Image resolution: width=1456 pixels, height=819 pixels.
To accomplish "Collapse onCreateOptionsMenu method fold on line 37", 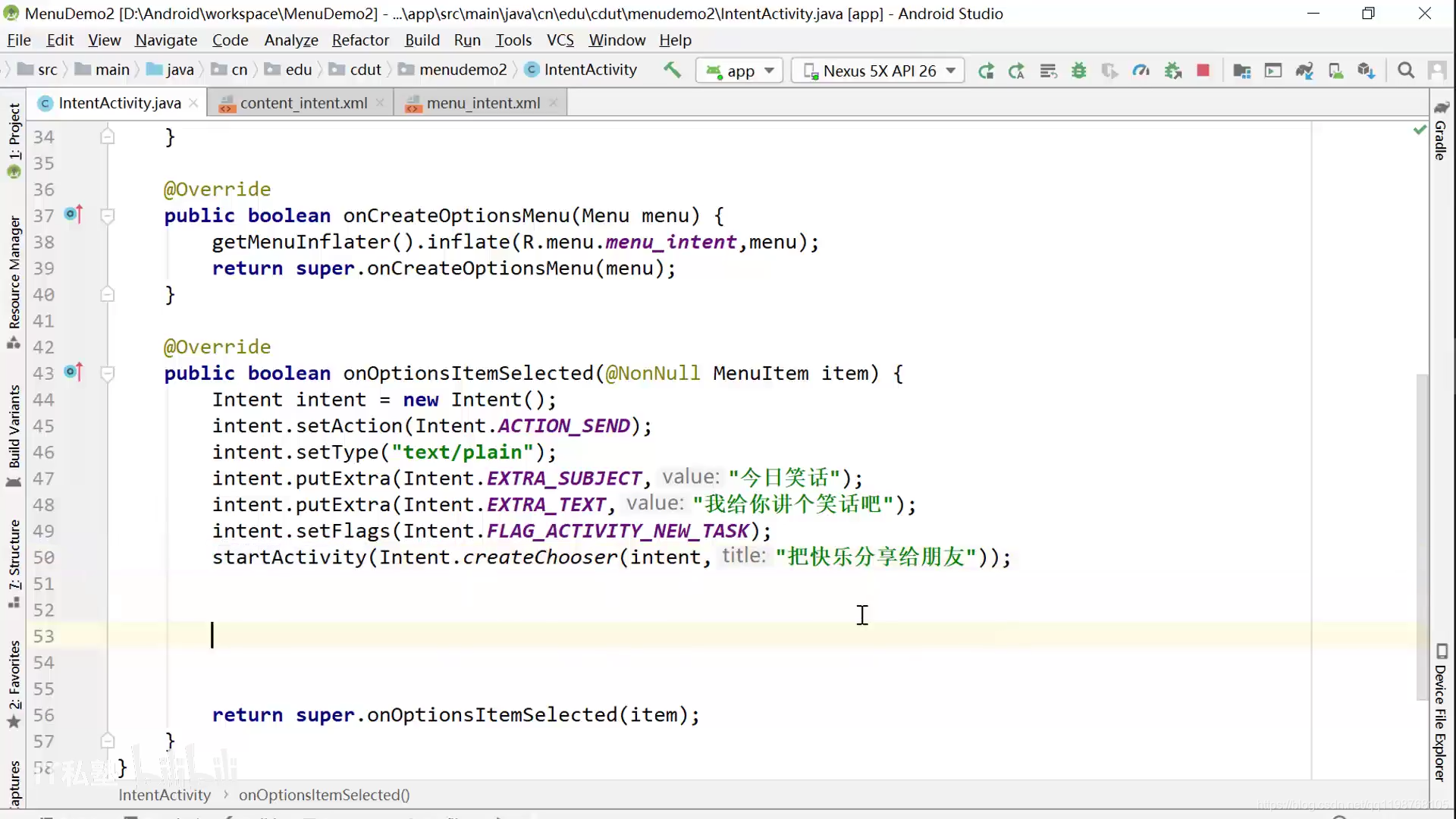I will (108, 215).
